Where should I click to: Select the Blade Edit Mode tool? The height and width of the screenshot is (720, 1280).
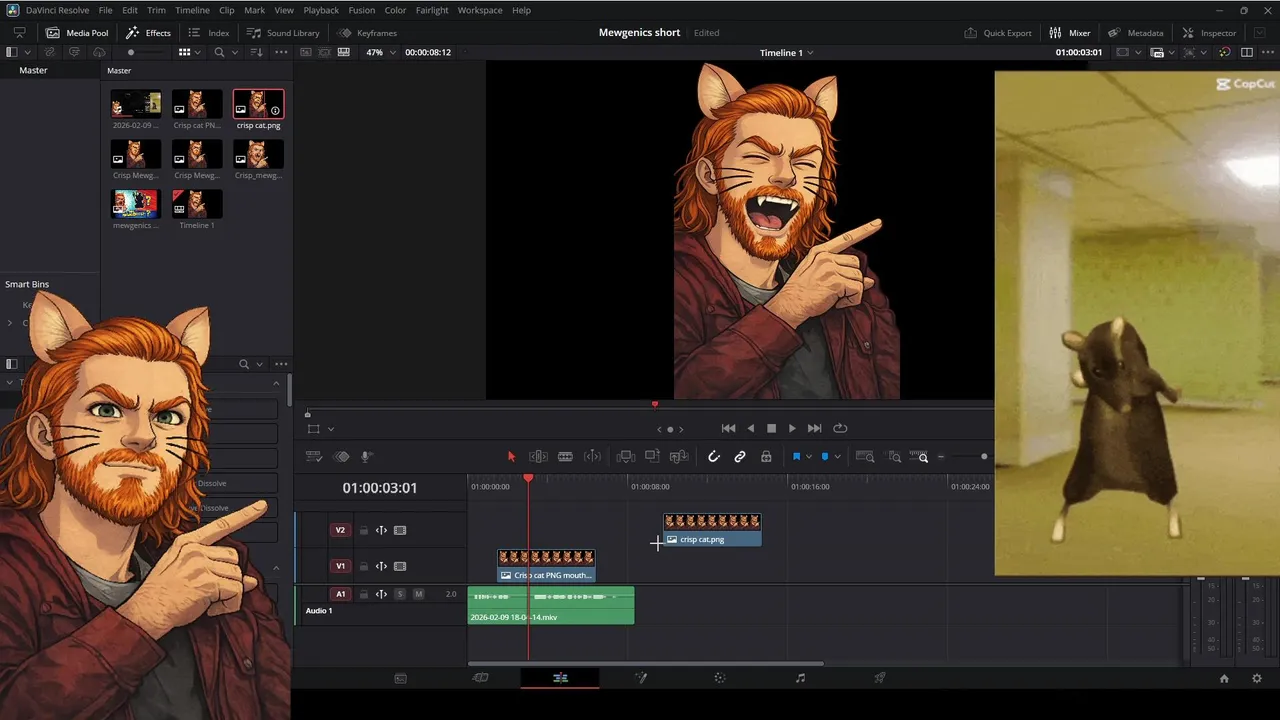[565, 456]
